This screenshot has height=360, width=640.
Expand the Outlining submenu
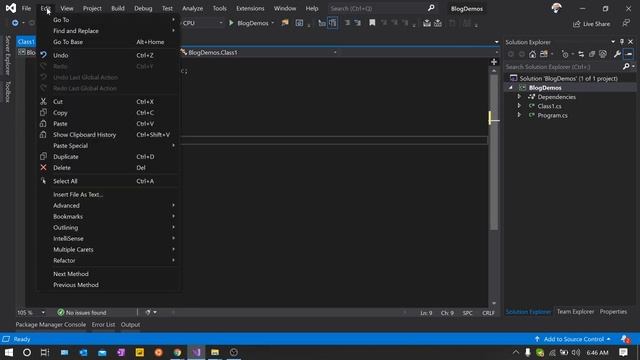108,228
